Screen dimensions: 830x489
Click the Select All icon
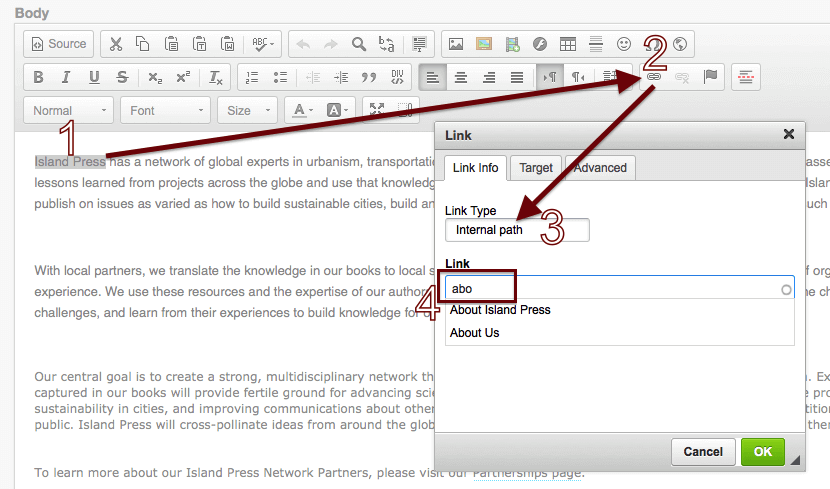[x=419, y=44]
